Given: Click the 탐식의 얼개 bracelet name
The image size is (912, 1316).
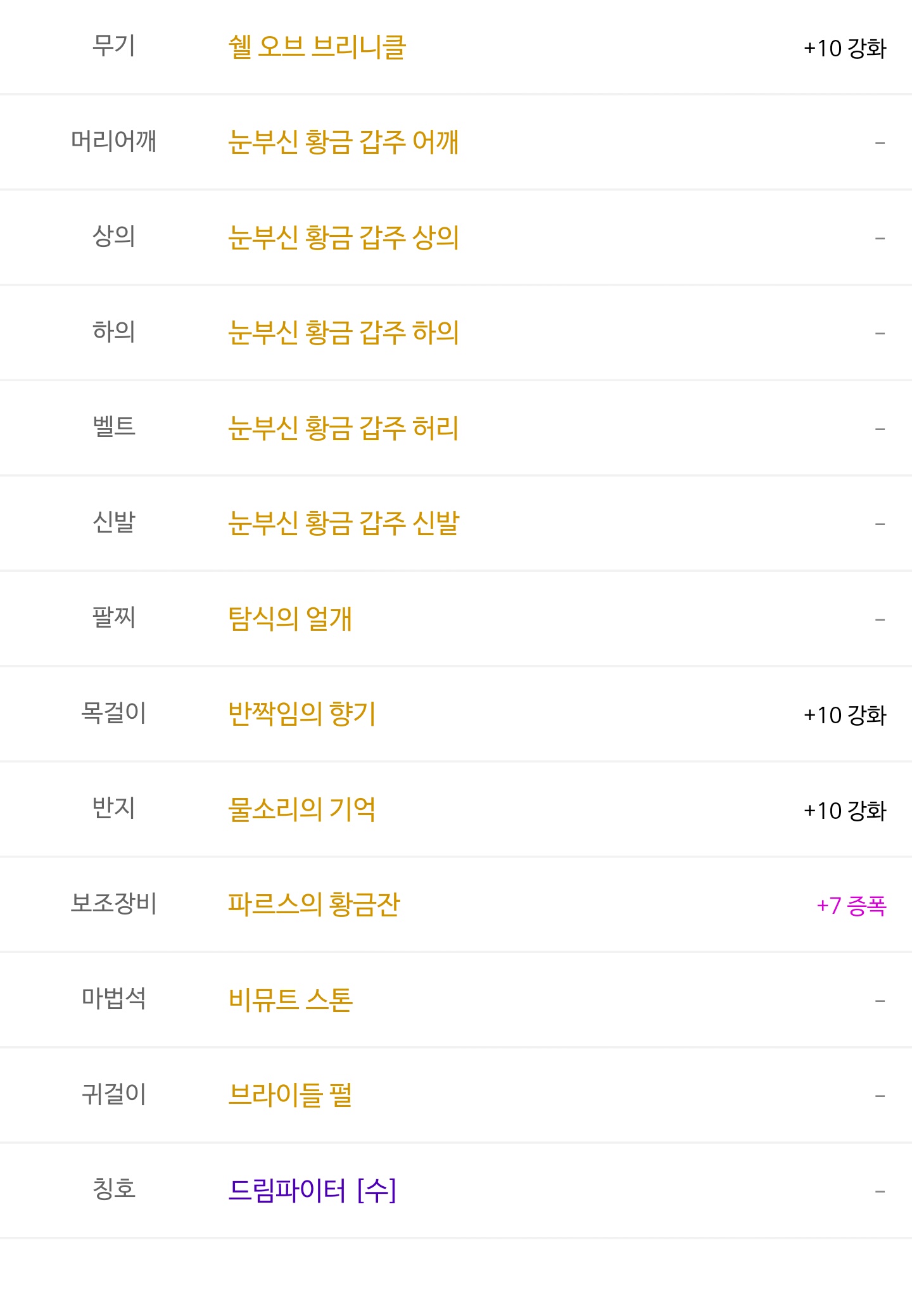Looking at the screenshot, I should tap(290, 619).
